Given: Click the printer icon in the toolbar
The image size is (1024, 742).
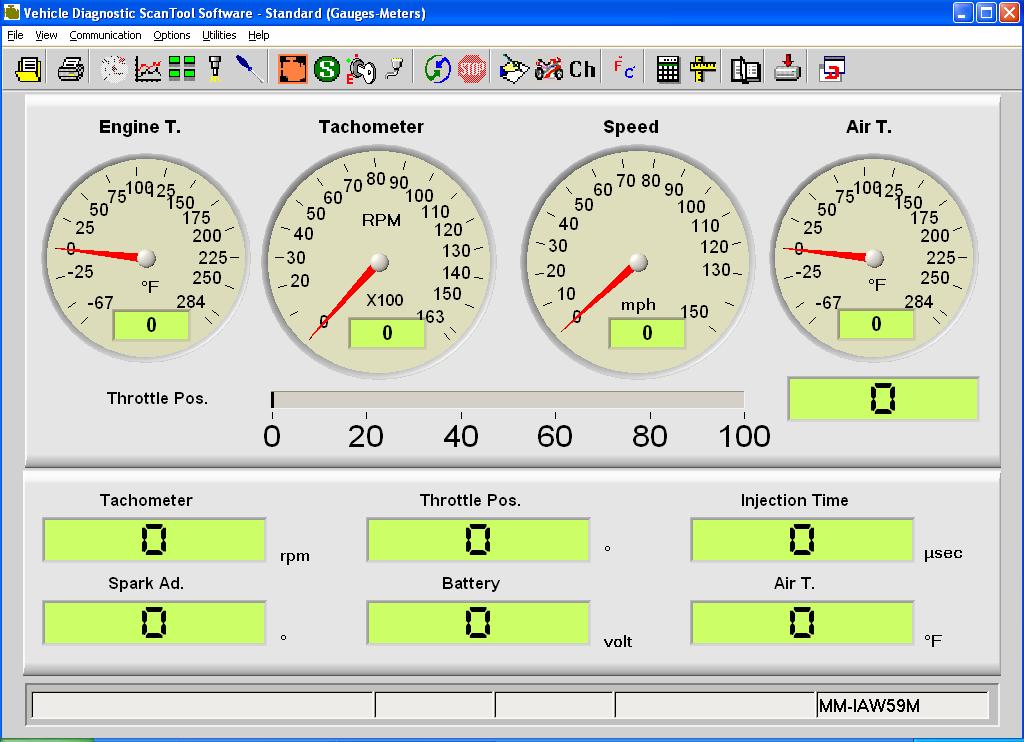Looking at the screenshot, I should [x=70, y=69].
